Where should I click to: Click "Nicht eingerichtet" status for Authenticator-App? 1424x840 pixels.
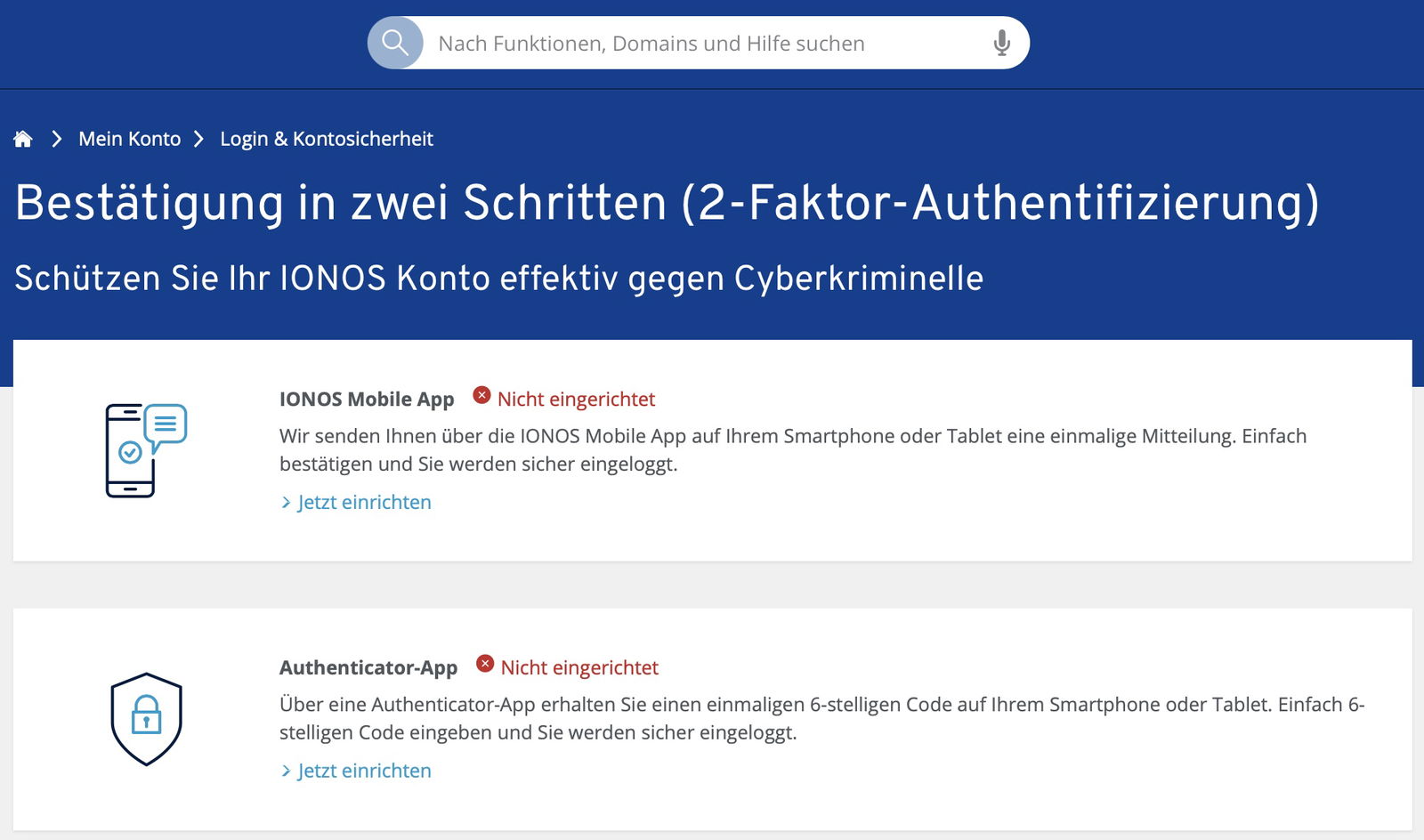pos(579,668)
